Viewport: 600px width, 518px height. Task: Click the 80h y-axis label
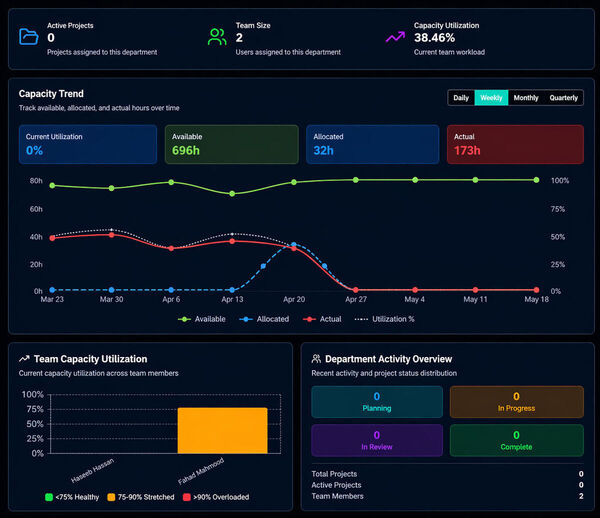[x=36, y=181]
